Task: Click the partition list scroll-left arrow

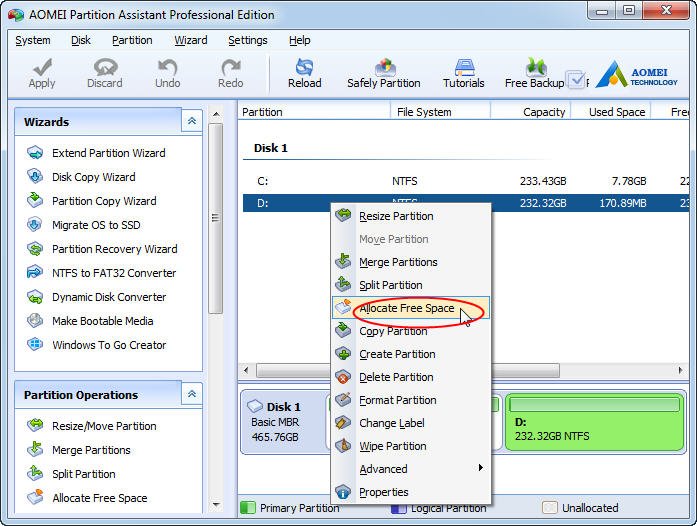Action: tap(246, 370)
